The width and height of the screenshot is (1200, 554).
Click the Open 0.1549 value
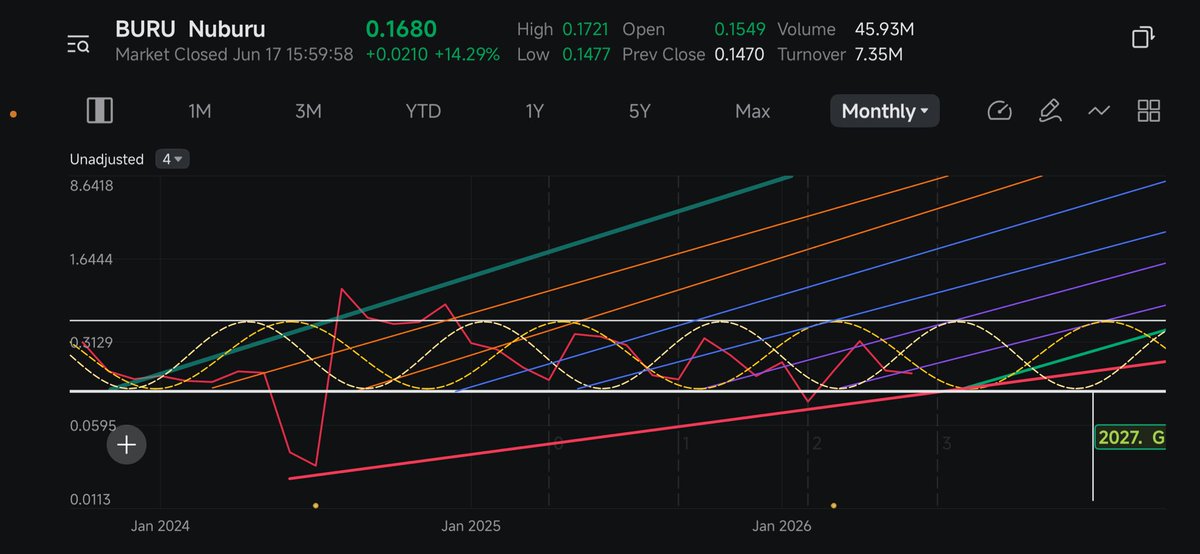click(739, 29)
